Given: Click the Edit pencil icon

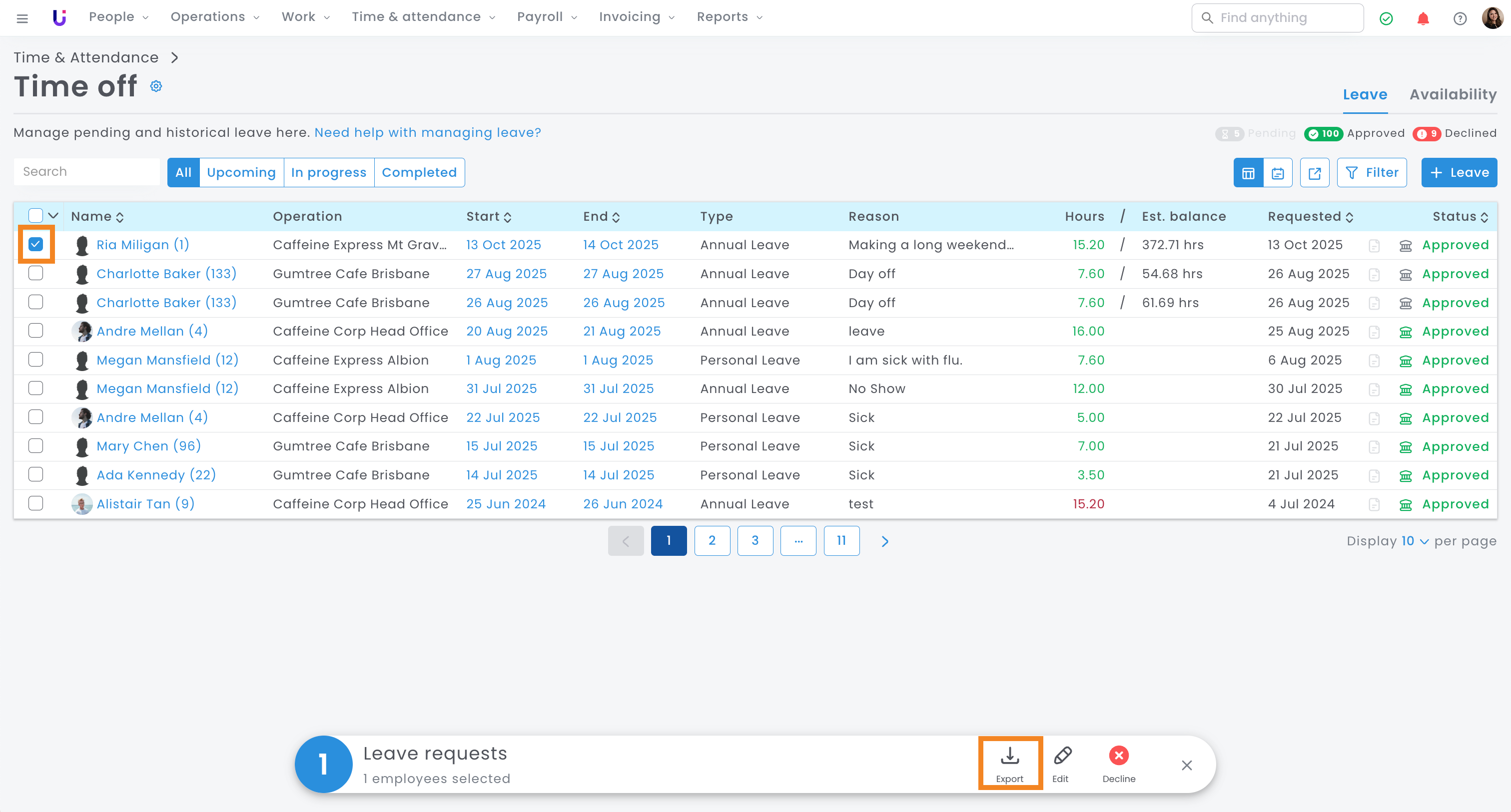Looking at the screenshot, I should point(1062,756).
